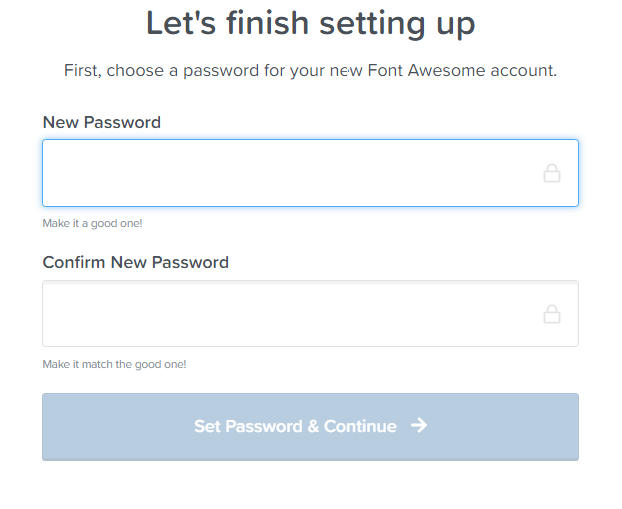The width and height of the screenshot is (622, 509).
Task: Click the lock icon in Confirm New Password field
Action: 552,314
